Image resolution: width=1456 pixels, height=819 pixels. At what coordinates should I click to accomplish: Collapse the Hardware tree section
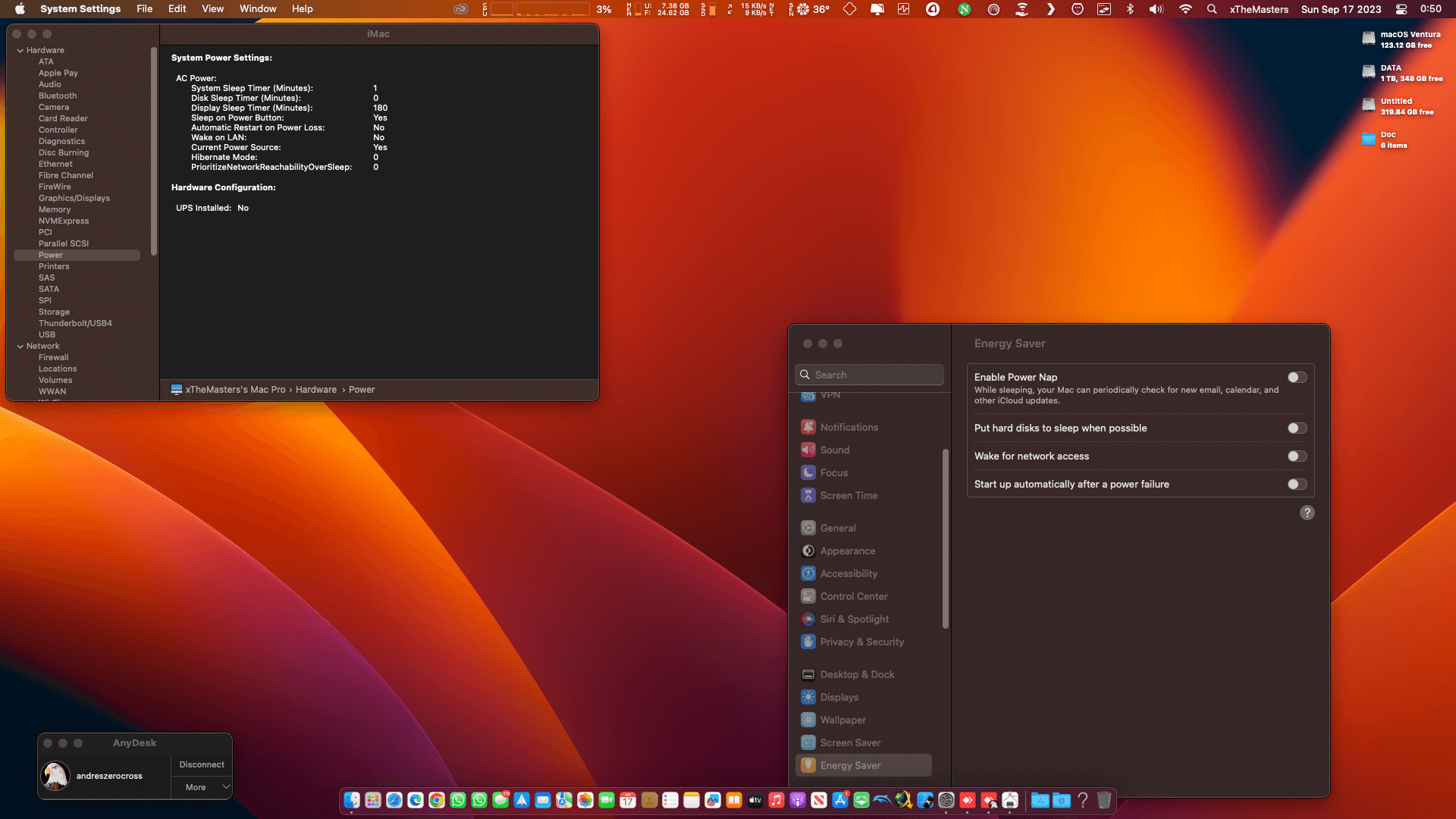[20, 51]
